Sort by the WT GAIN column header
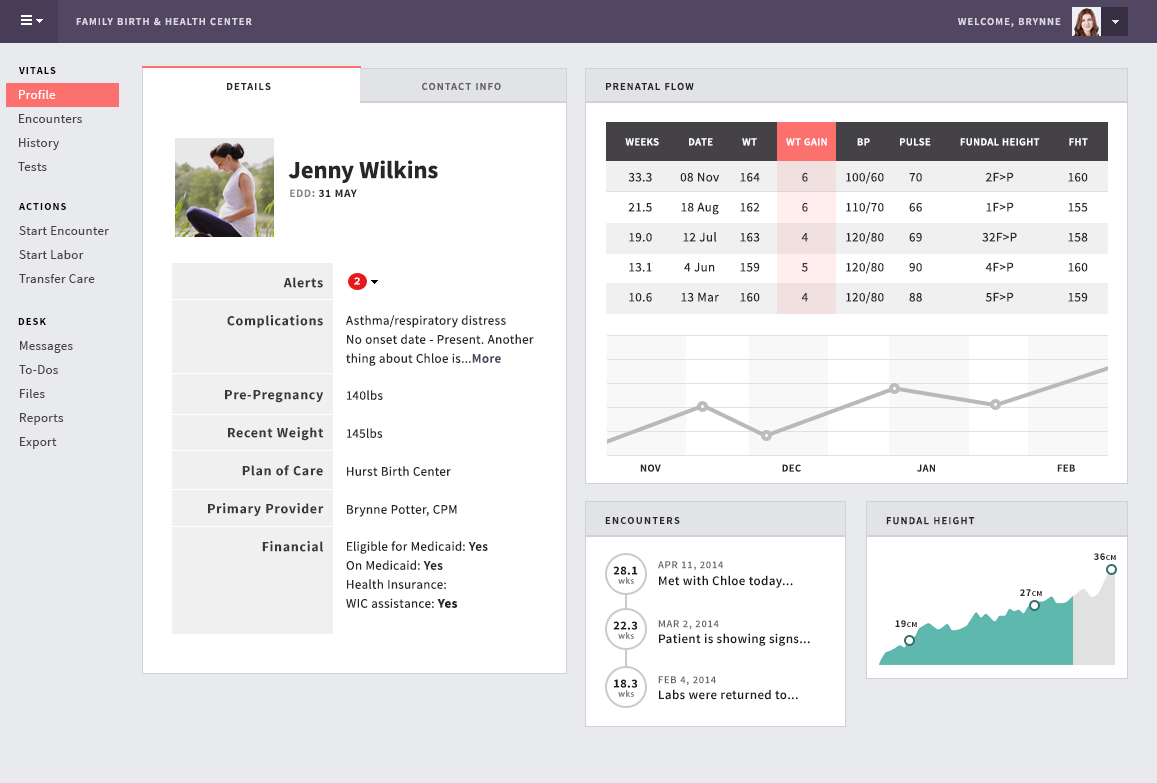The height and width of the screenshot is (783, 1157). click(806, 142)
